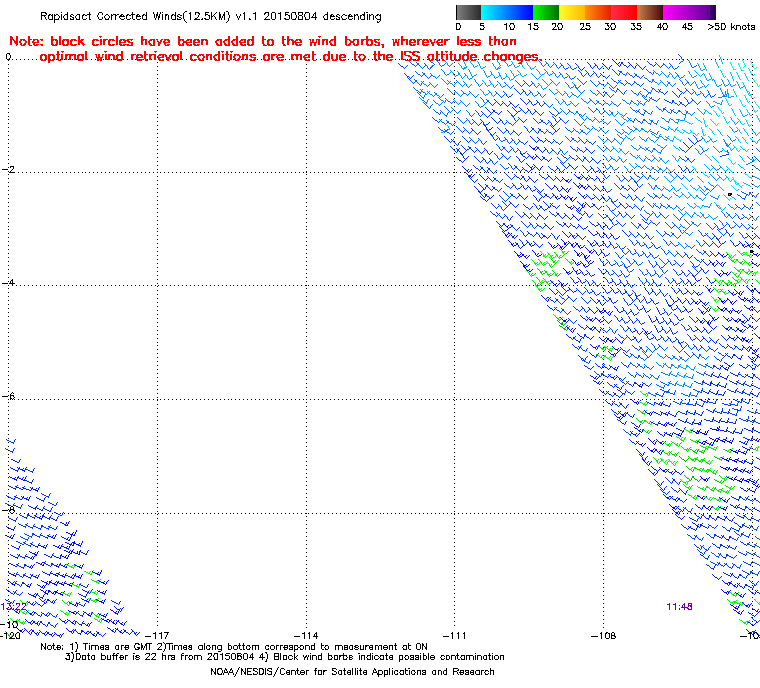Click the '25' legend scale label
This screenshot has width=760, height=688.
pyautogui.click(x=585, y=27)
